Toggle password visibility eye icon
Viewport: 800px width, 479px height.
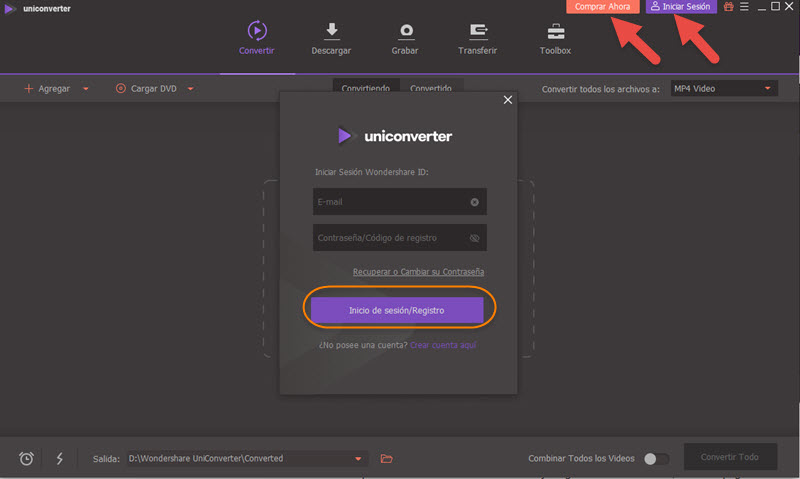coord(474,238)
